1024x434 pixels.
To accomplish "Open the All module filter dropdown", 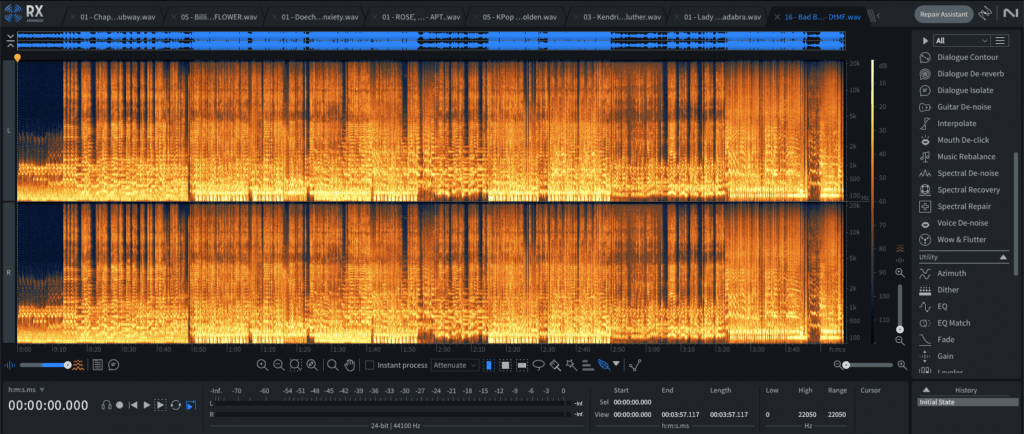I will tap(962, 40).
